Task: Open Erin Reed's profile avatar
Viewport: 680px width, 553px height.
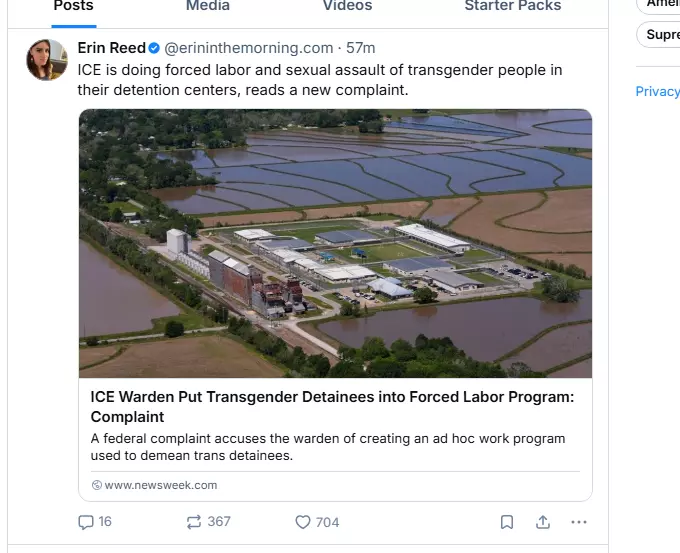Action: coord(47,60)
